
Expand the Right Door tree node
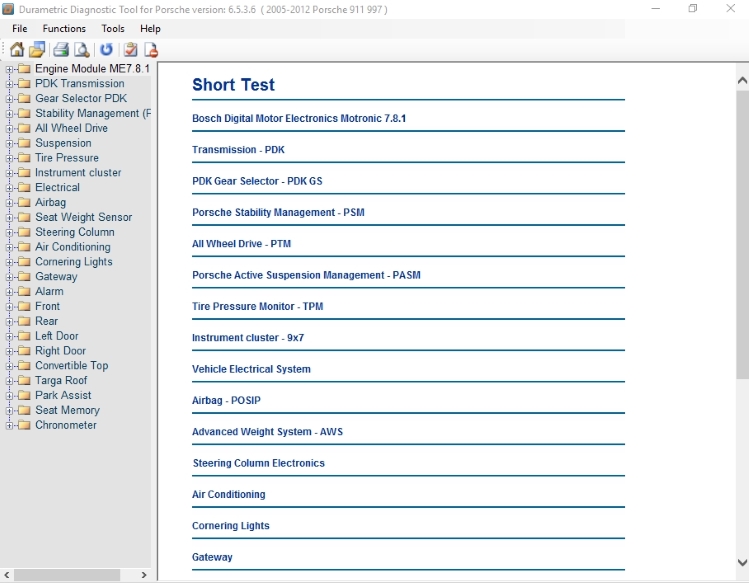tap(9, 351)
